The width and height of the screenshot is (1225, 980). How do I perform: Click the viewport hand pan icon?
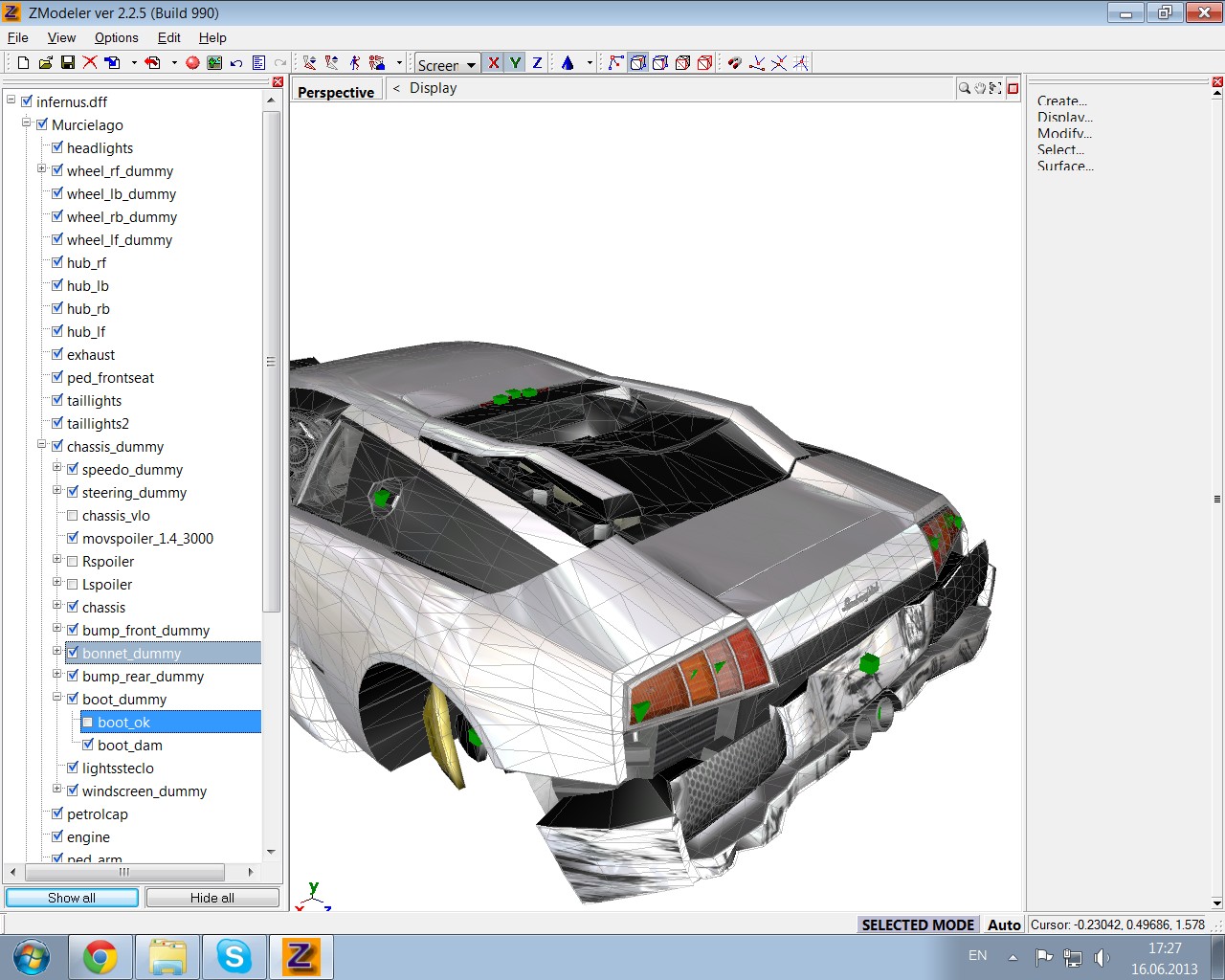[980, 88]
